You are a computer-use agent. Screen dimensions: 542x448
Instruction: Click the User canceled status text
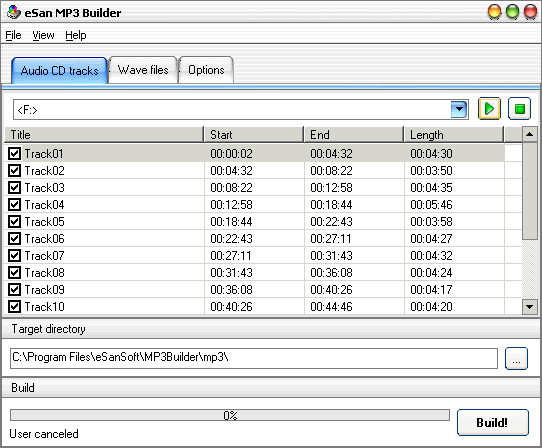[x=44, y=434]
